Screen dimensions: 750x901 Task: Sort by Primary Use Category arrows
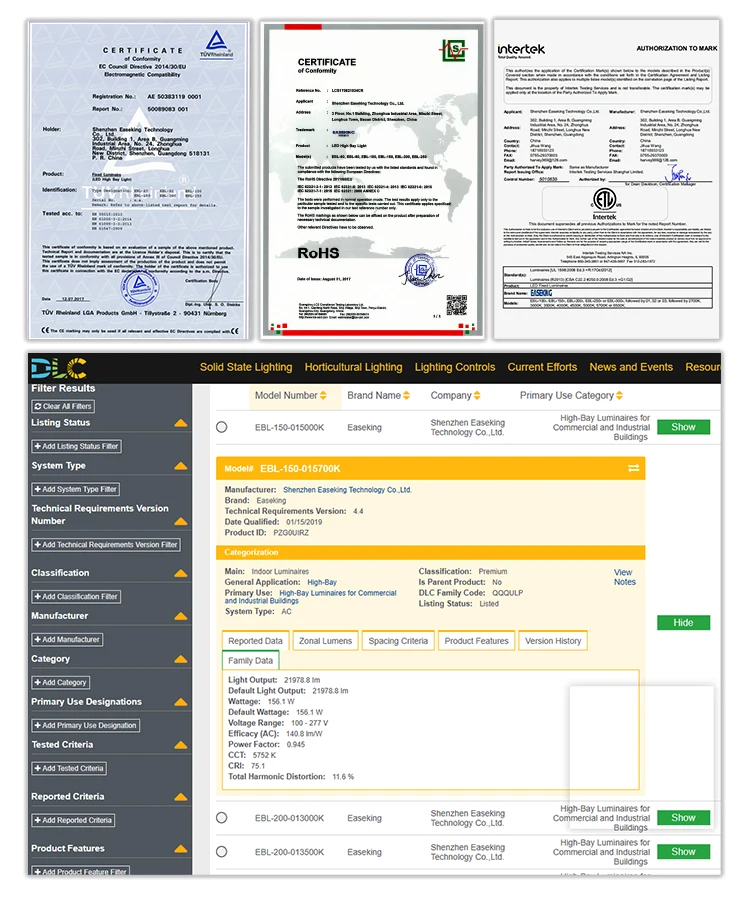[620, 396]
